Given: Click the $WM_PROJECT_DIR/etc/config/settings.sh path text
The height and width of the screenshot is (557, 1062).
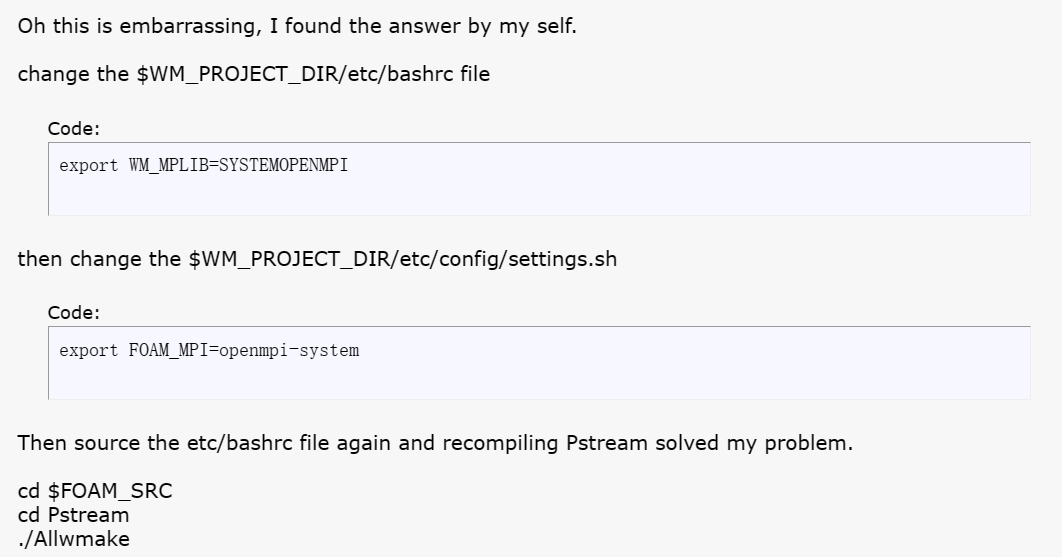Looking at the screenshot, I should [403, 260].
